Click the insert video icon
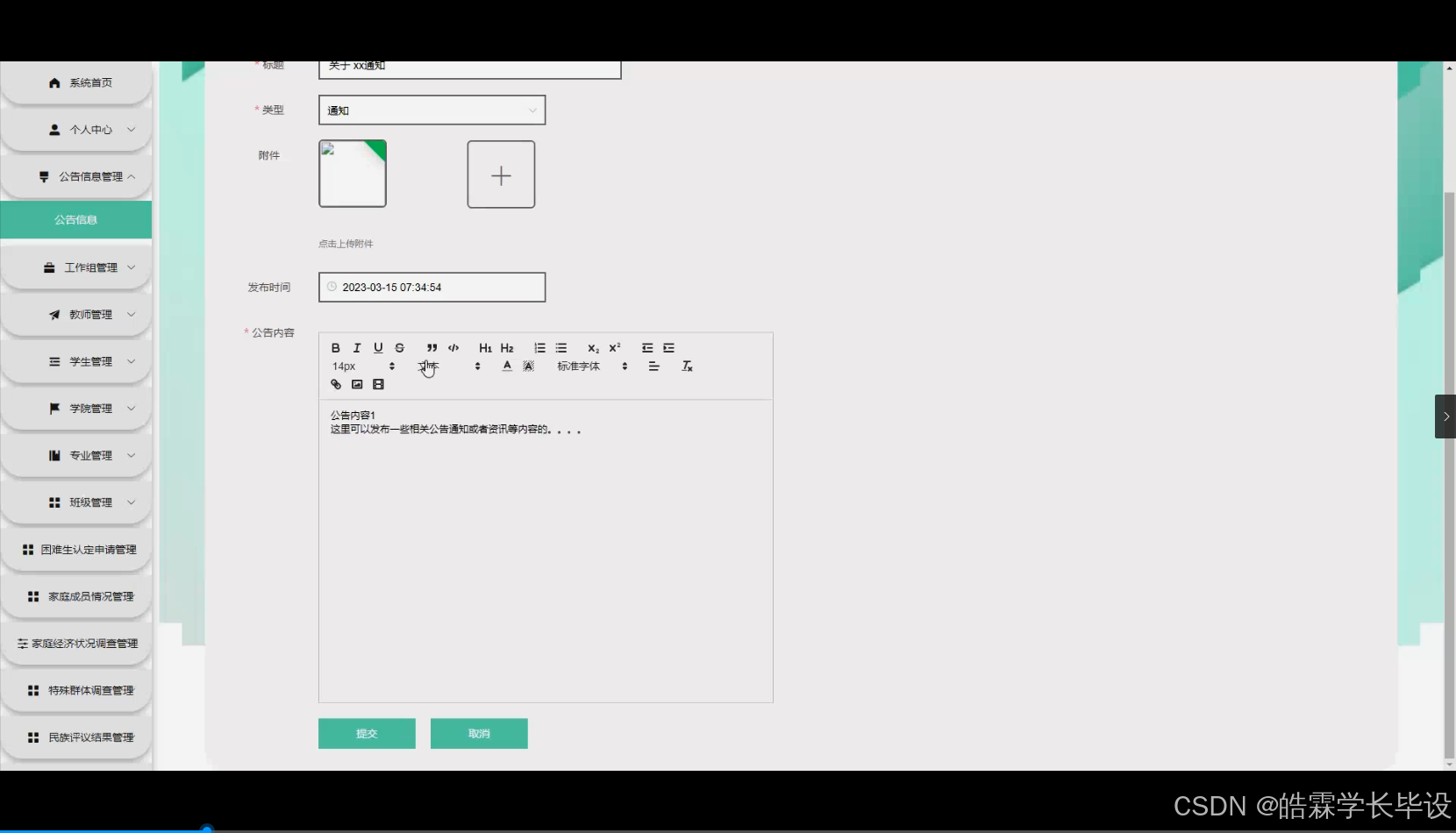This screenshot has width=1456, height=833. tap(378, 384)
